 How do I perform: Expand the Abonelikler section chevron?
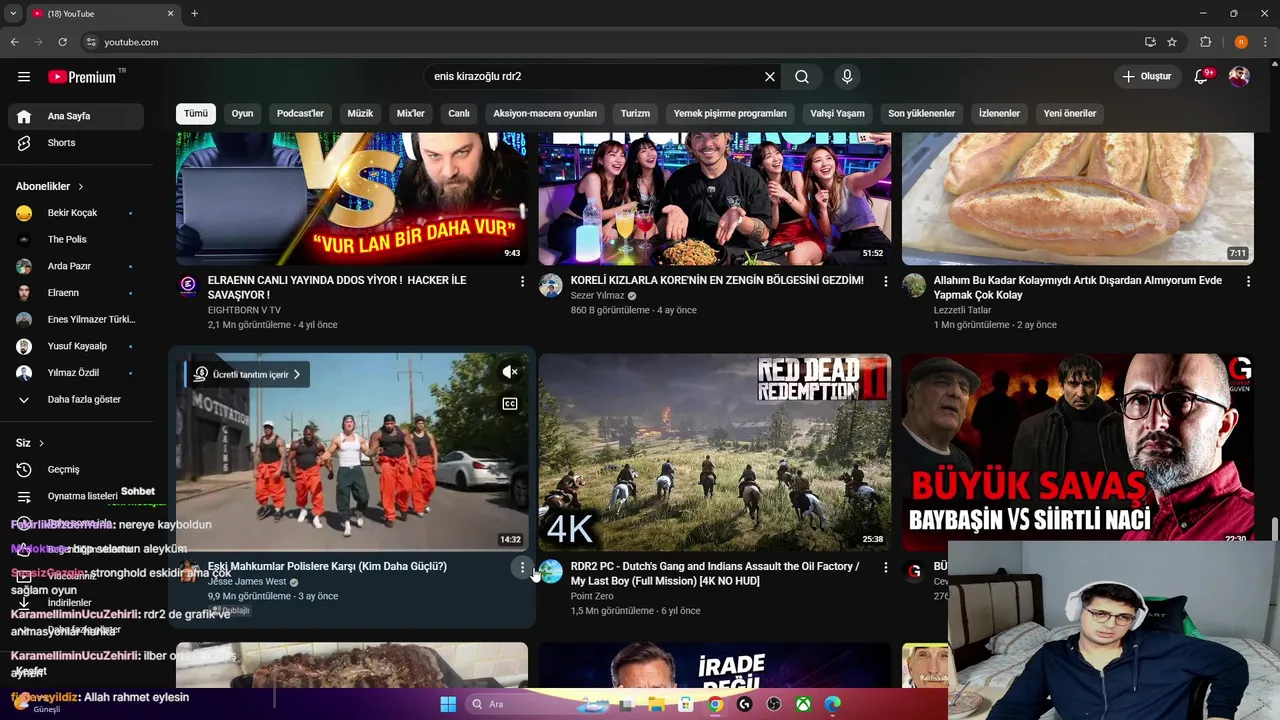pos(81,187)
